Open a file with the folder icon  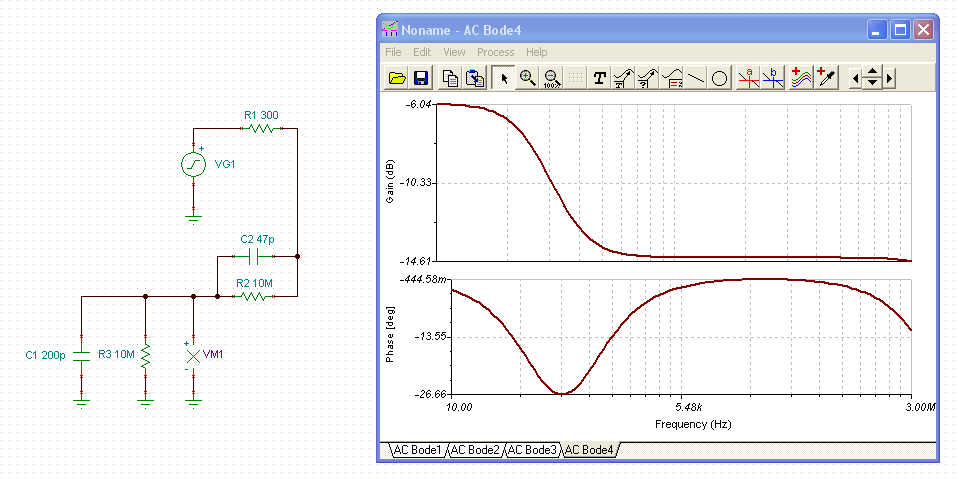tap(398, 78)
